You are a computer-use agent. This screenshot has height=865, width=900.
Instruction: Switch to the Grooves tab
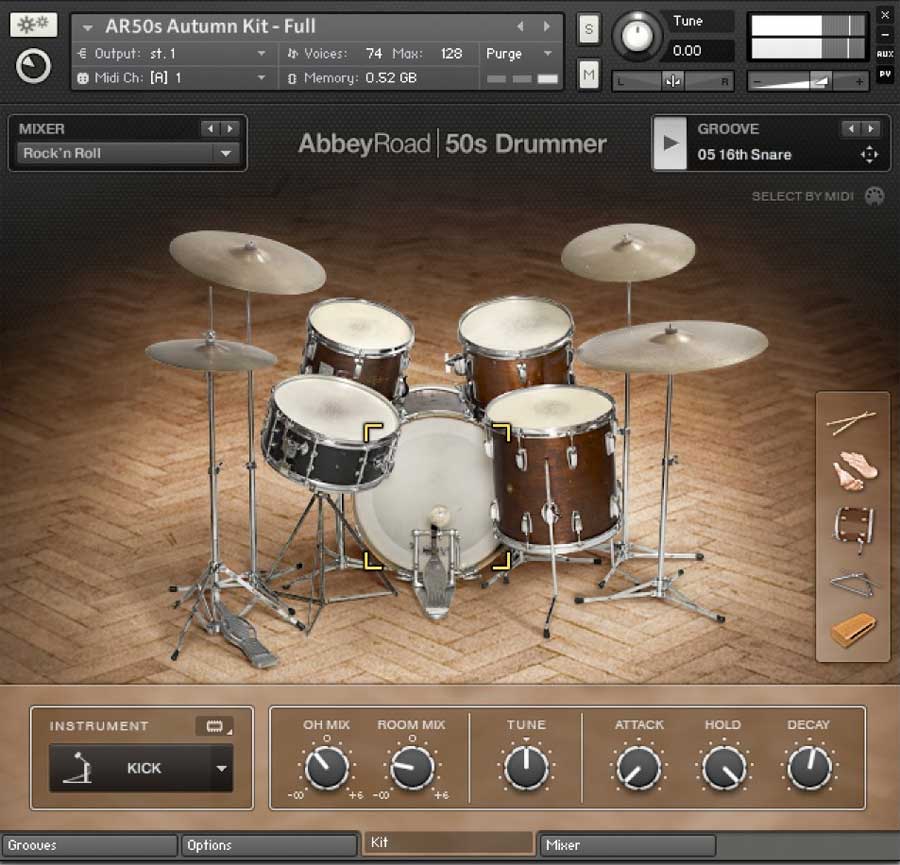click(89, 845)
